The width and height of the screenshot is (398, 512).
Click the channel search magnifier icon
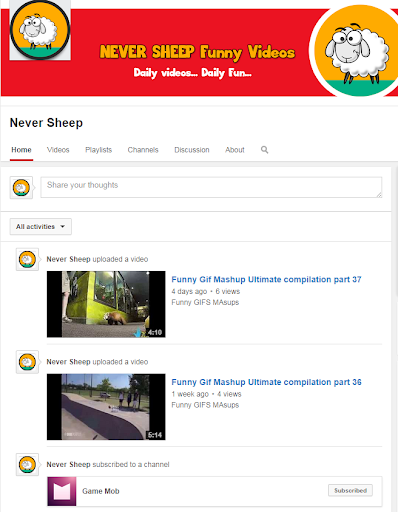pos(264,150)
